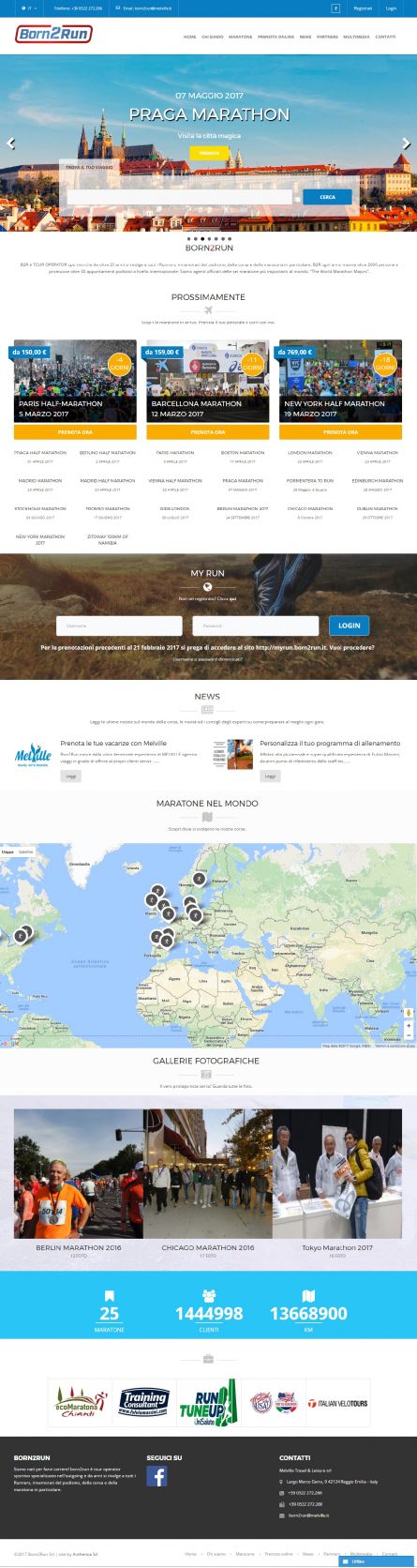Expand the Offline chat widget

click(x=380, y=1561)
